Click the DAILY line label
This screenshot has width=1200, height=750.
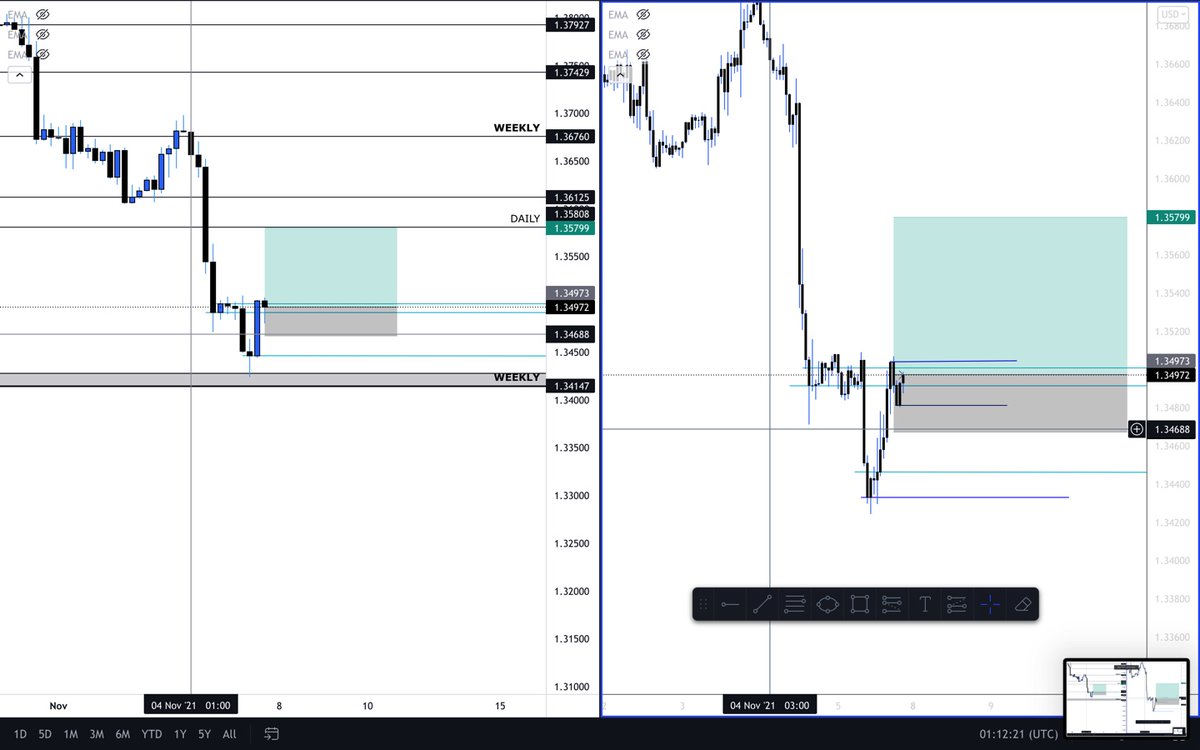(x=525, y=218)
